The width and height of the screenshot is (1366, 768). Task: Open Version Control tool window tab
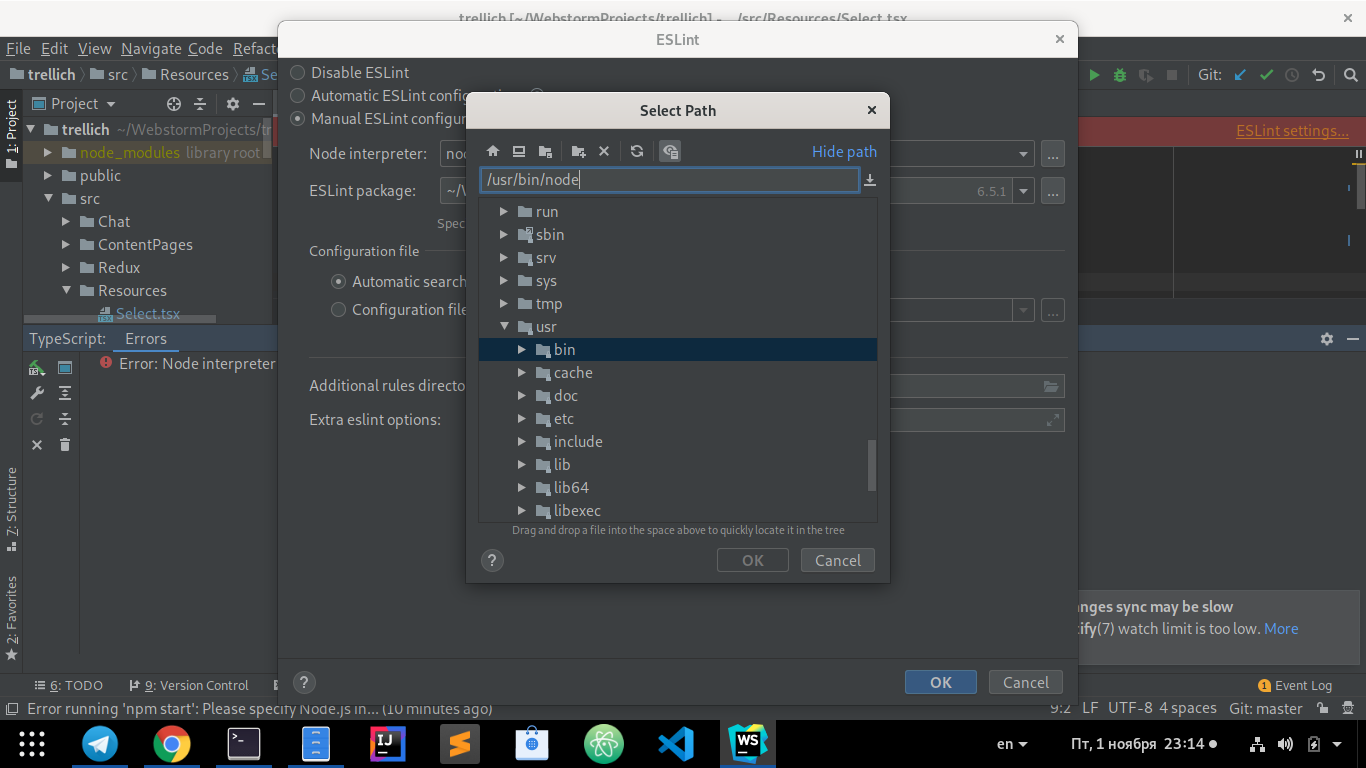189,685
